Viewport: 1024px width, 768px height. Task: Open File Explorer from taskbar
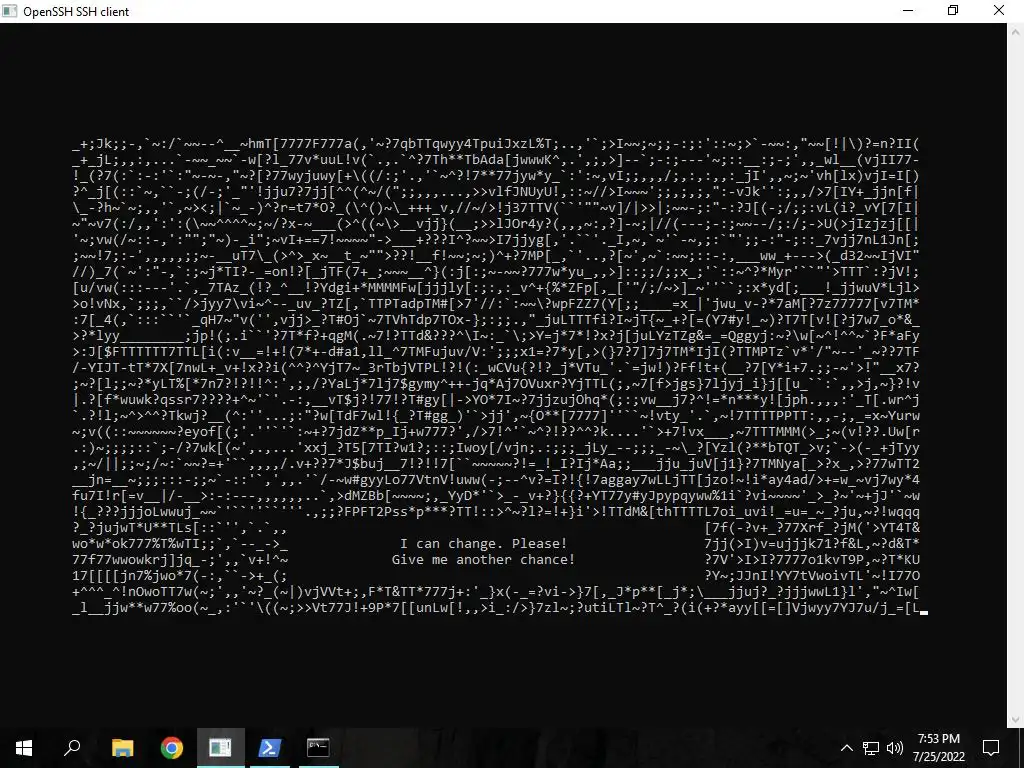click(122, 748)
